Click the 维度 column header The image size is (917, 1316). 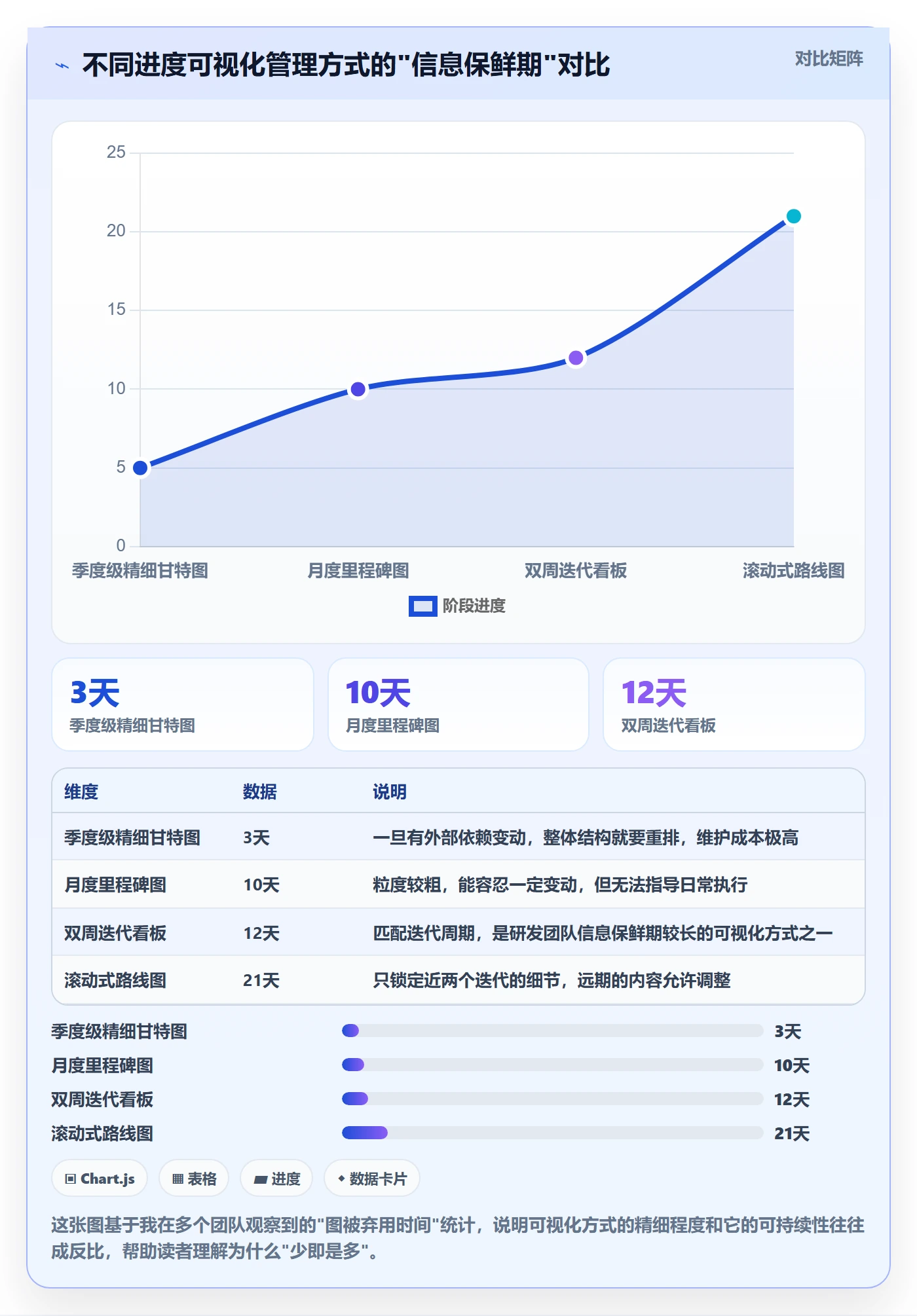tap(81, 792)
